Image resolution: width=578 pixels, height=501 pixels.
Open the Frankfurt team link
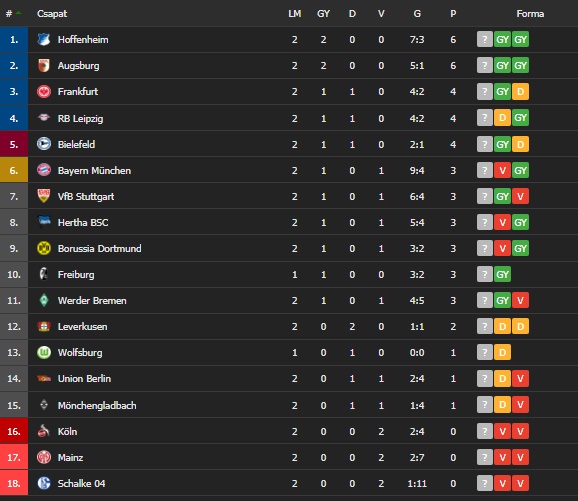tap(78, 91)
